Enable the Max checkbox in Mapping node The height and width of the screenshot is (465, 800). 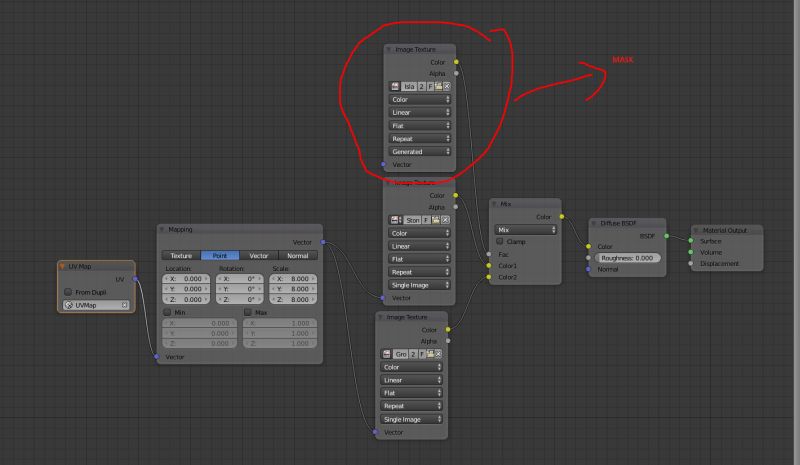tap(248, 312)
